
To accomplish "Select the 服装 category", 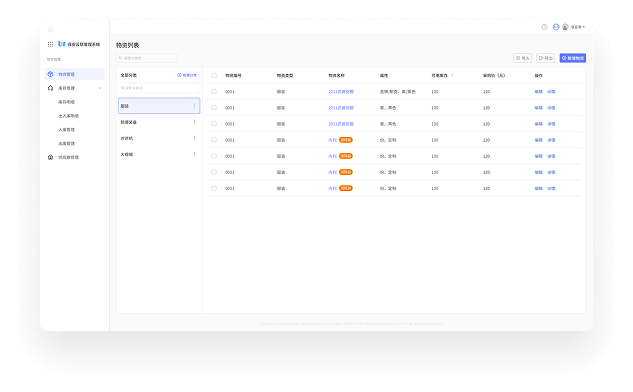I will pos(159,106).
